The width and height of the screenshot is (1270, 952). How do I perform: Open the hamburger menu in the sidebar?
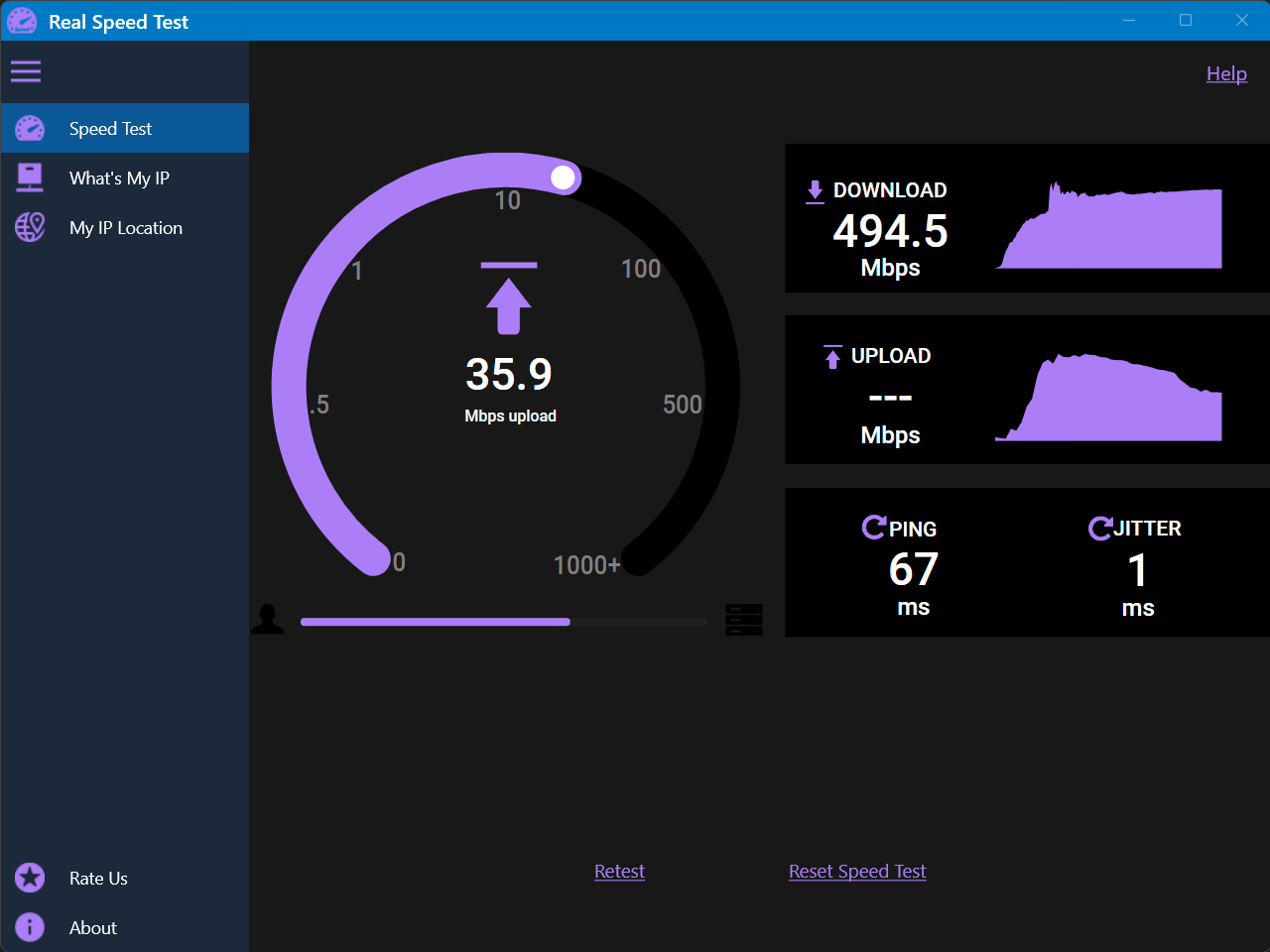click(x=26, y=71)
